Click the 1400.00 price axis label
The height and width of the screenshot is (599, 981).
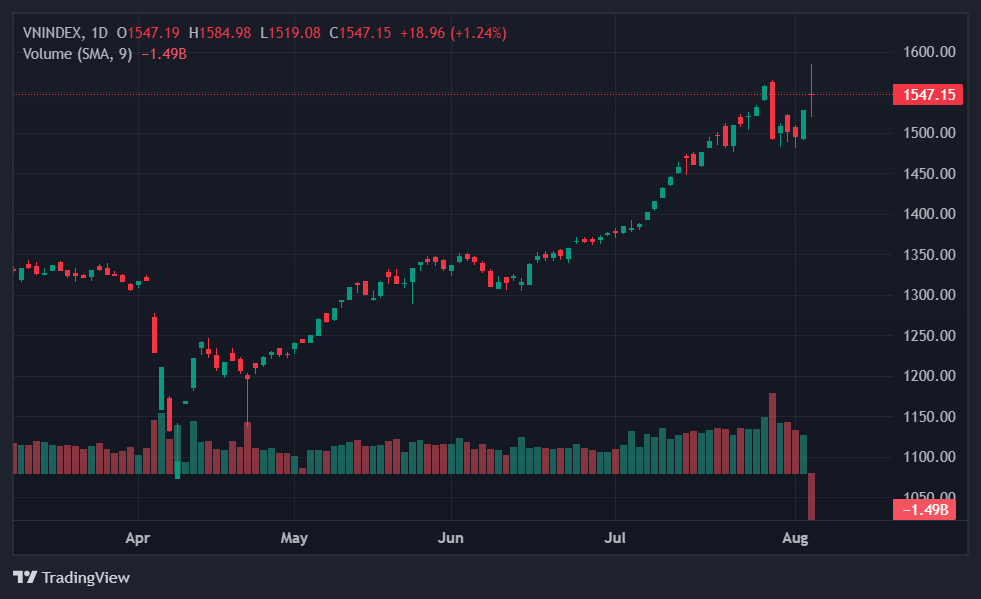929,213
